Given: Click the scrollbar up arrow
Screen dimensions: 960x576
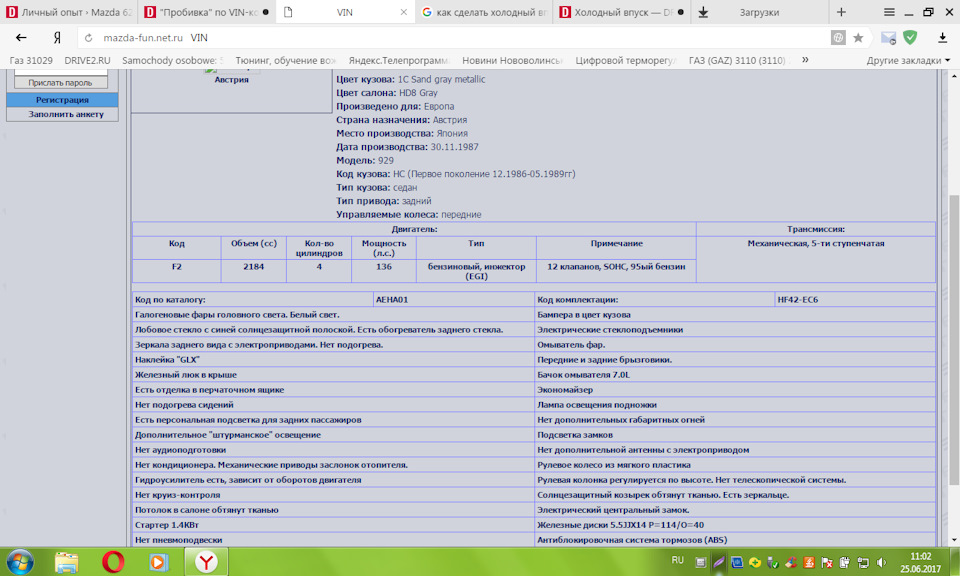Looking at the screenshot, I should point(954,75).
